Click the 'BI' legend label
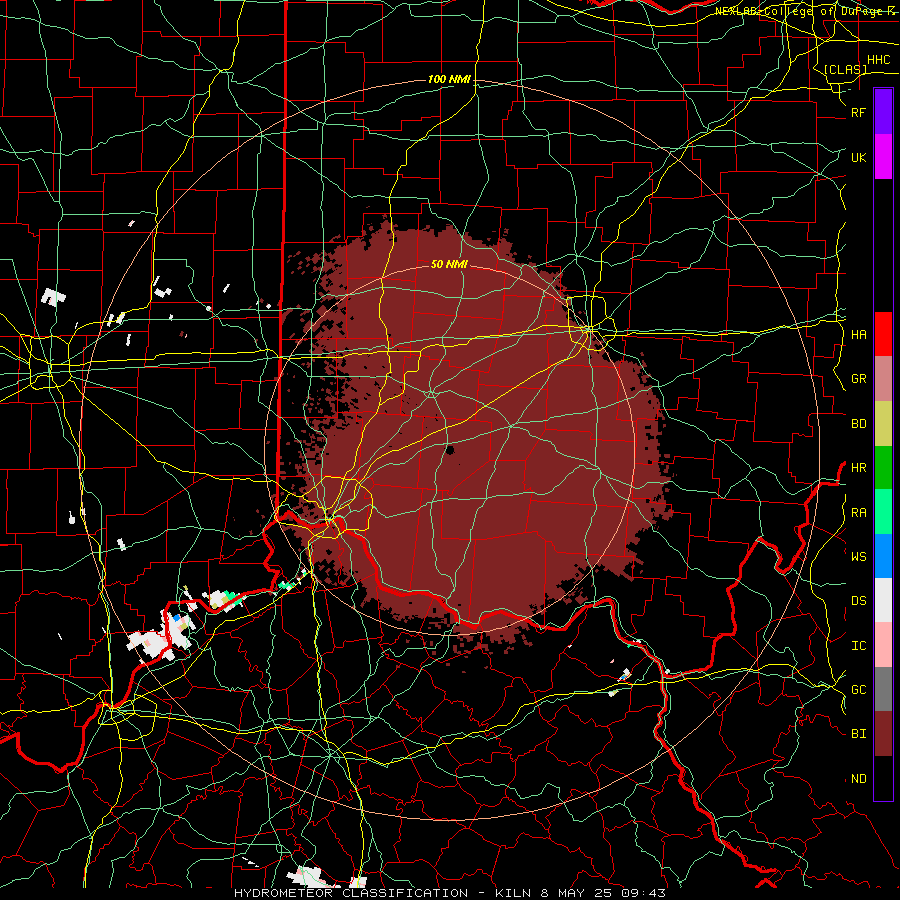 tap(859, 734)
